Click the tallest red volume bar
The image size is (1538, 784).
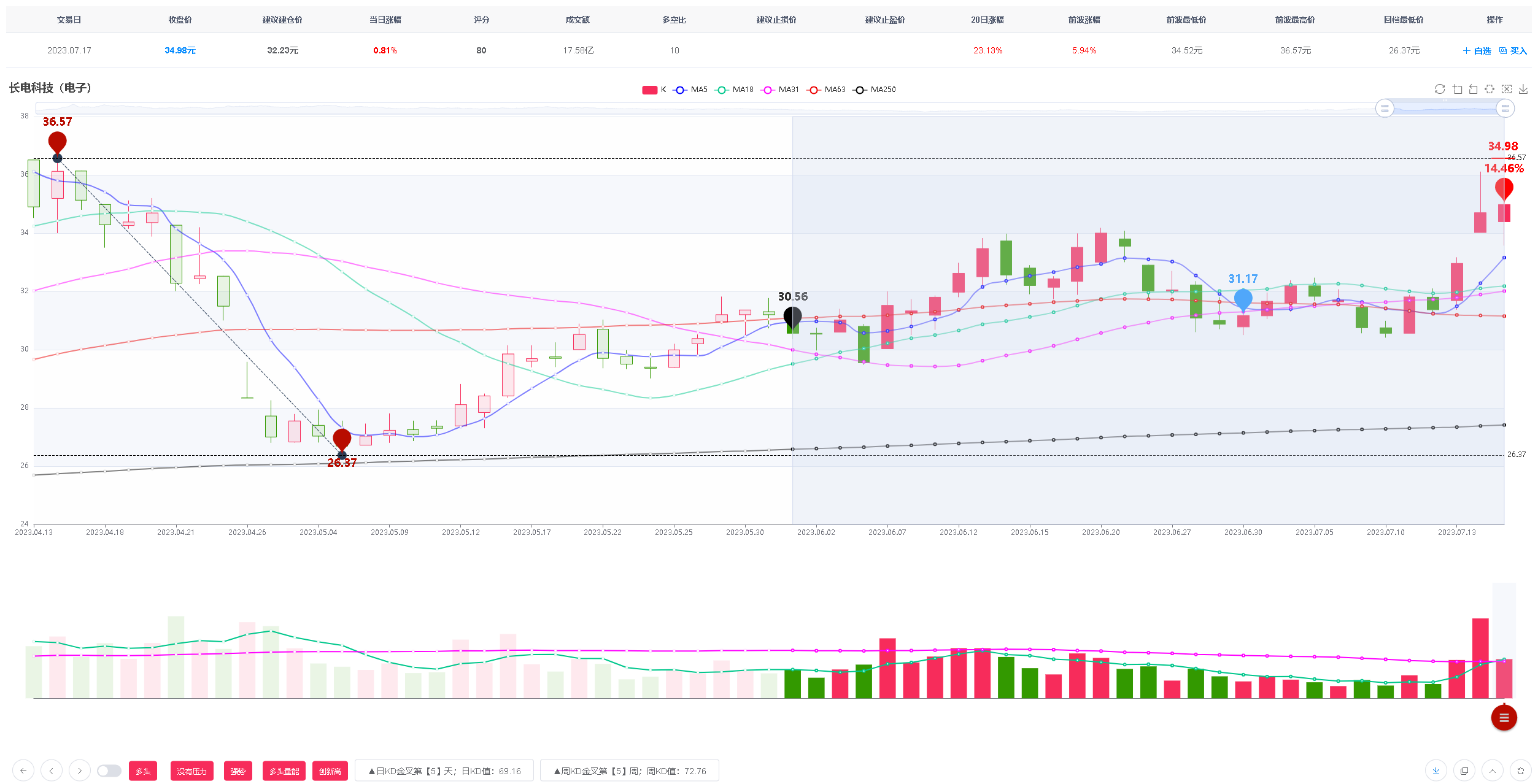1480,658
